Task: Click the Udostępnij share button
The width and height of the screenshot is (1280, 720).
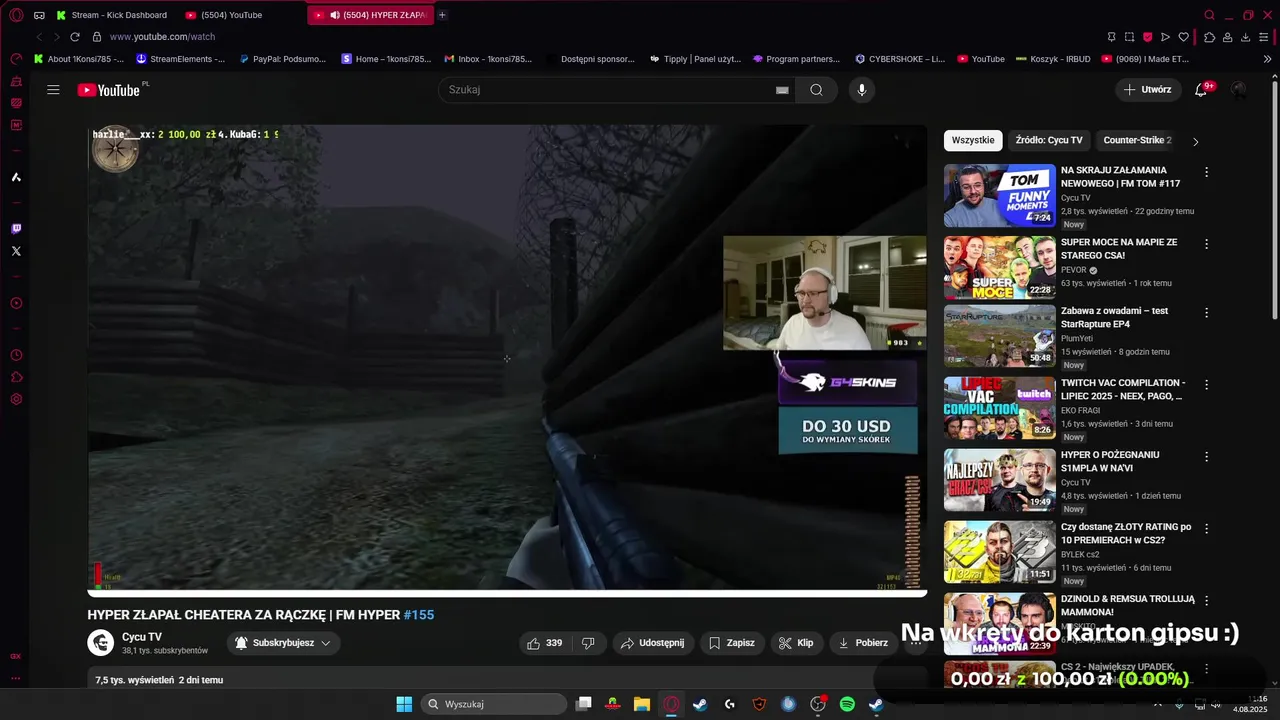Action: [653, 643]
